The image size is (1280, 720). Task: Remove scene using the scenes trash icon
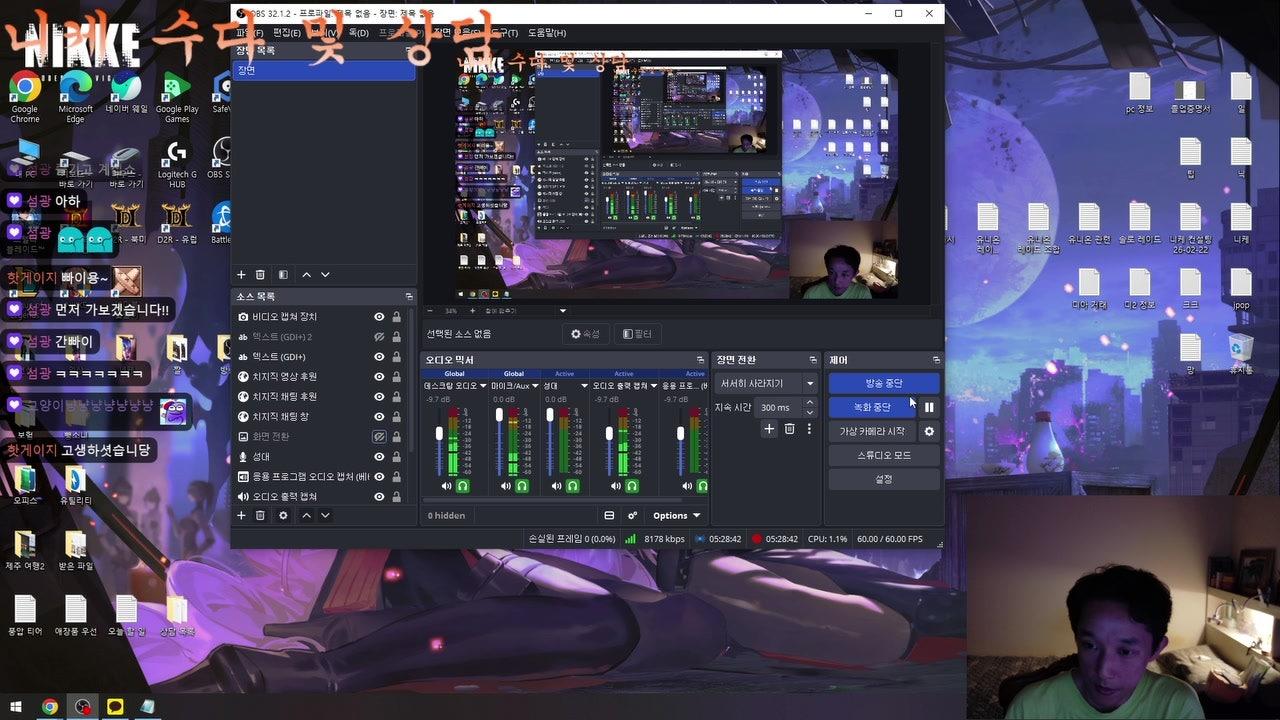260,275
